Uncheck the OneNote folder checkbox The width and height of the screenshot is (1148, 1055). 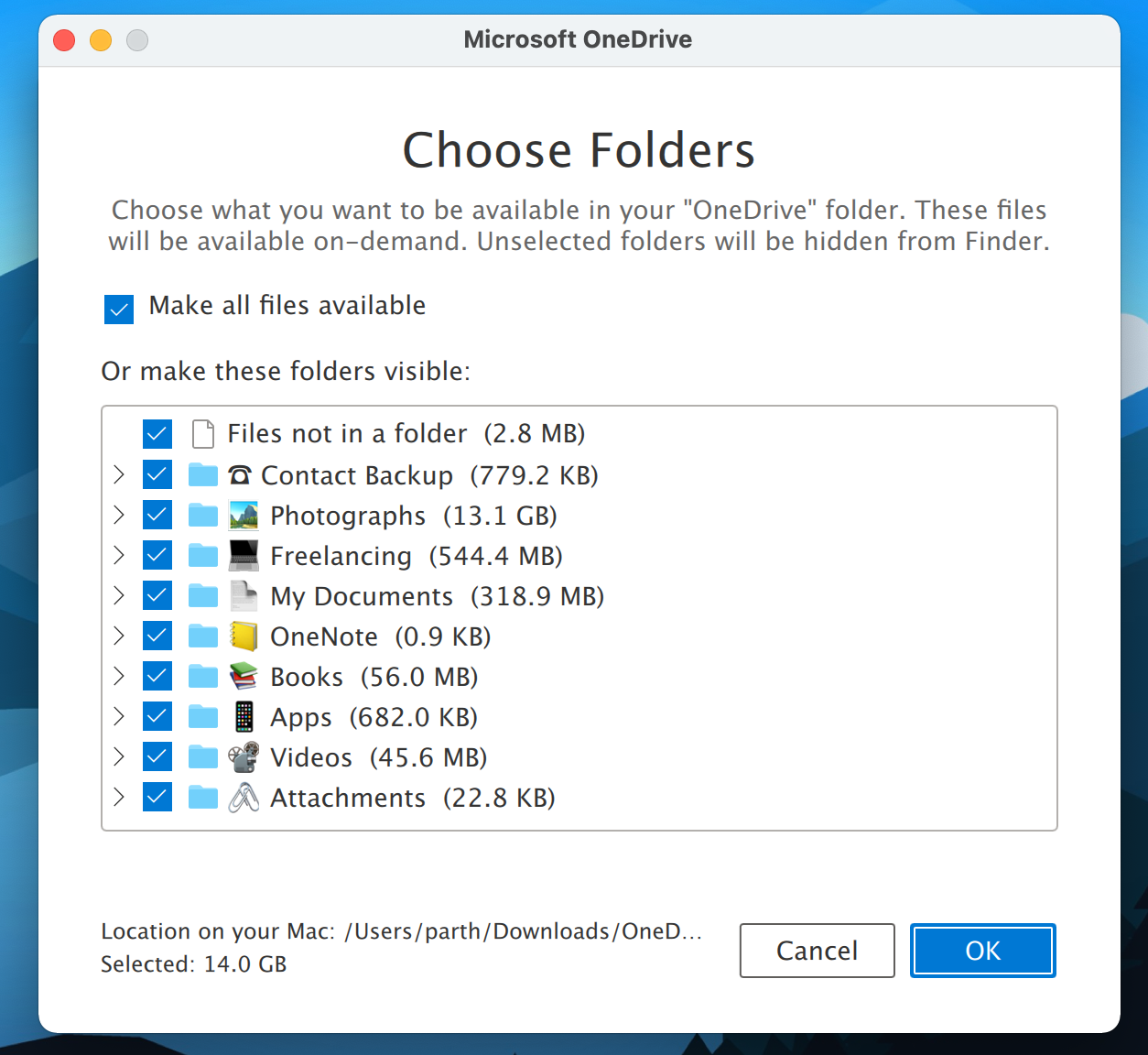tap(157, 636)
